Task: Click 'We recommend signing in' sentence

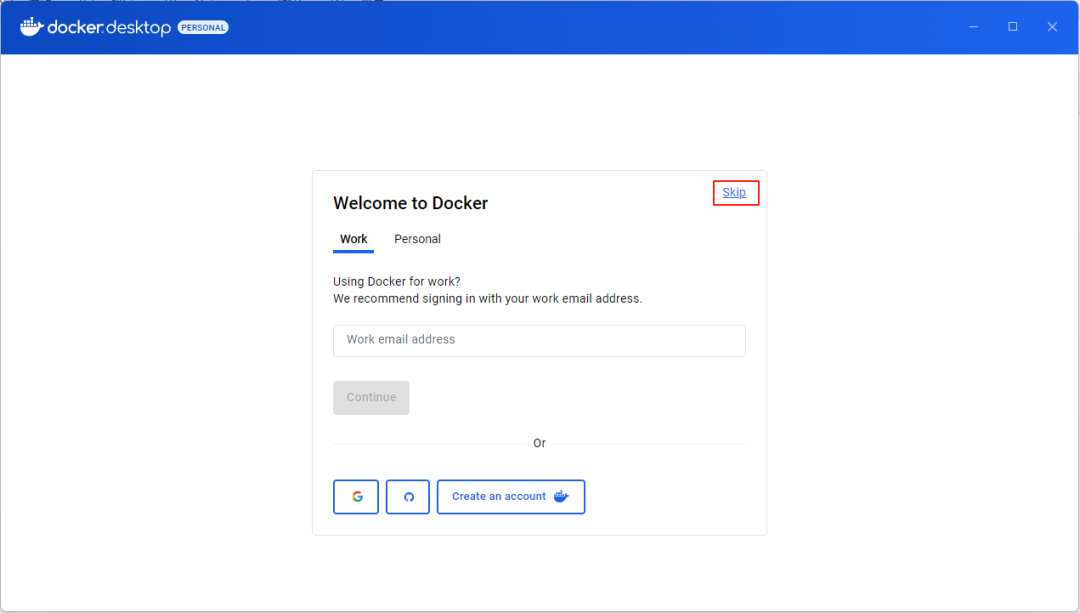Action: coord(488,299)
